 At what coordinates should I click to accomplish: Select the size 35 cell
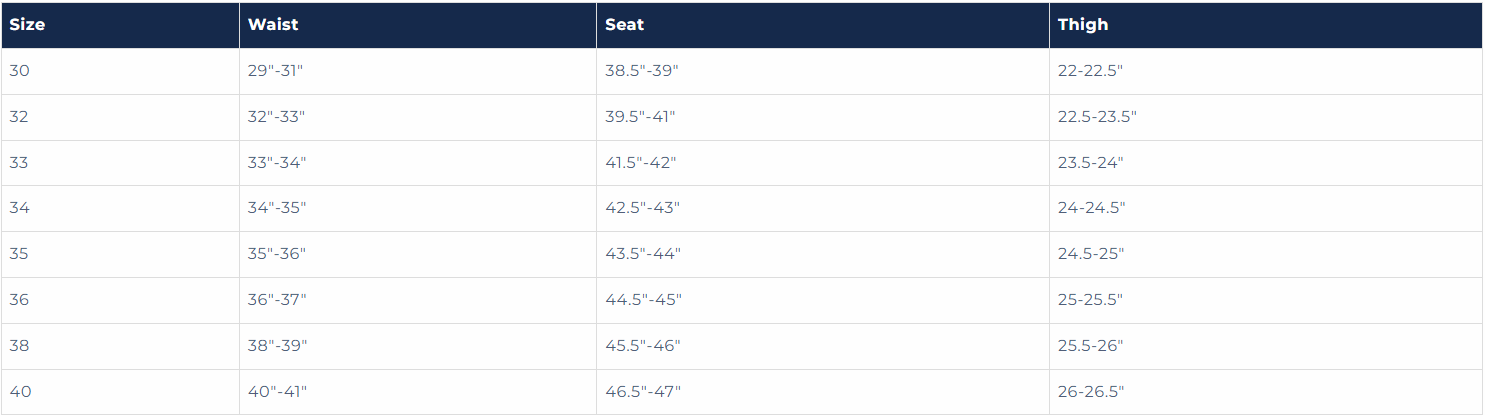pyautogui.click(x=19, y=254)
